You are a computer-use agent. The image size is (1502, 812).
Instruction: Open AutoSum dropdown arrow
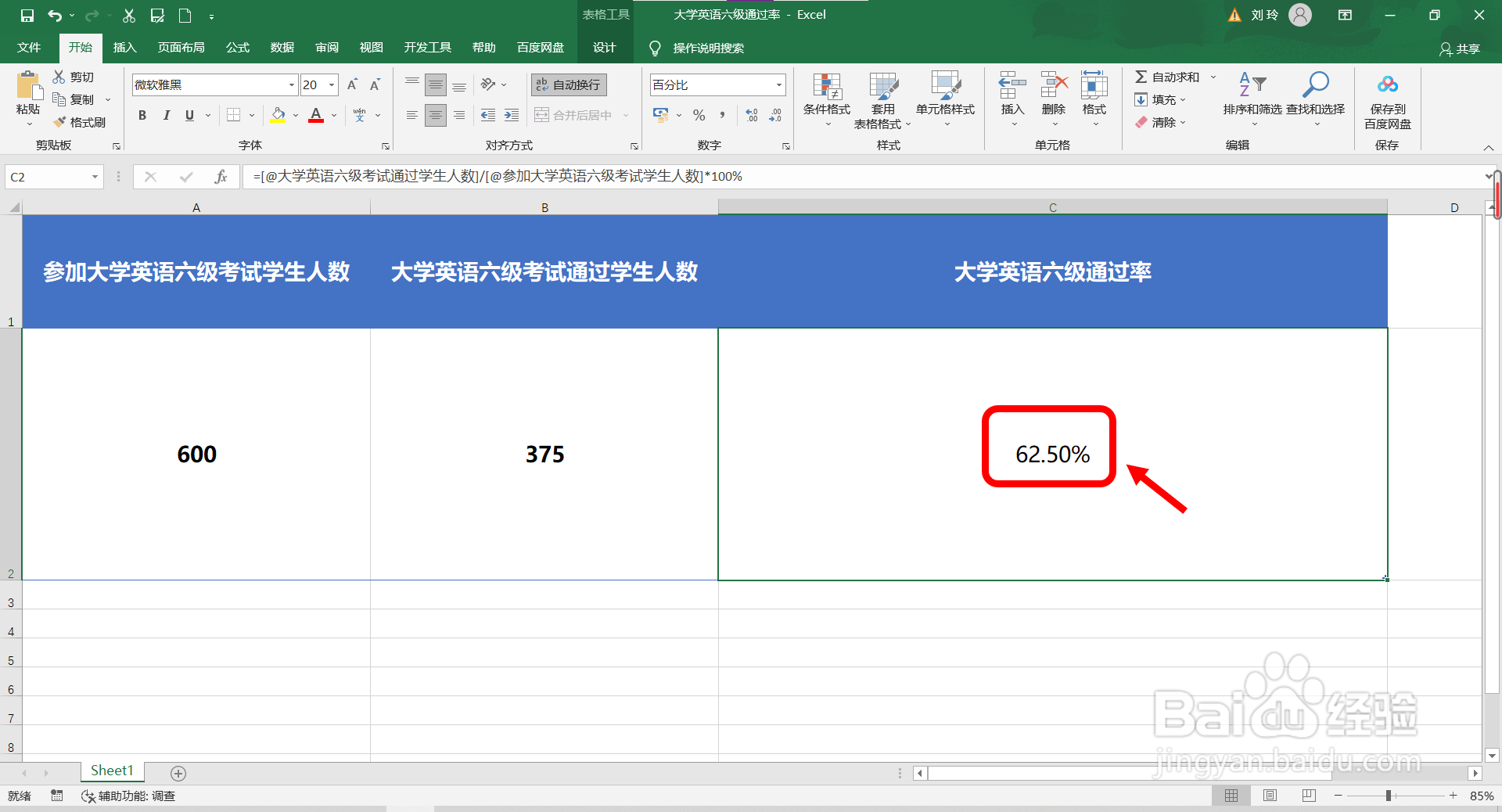(1213, 77)
